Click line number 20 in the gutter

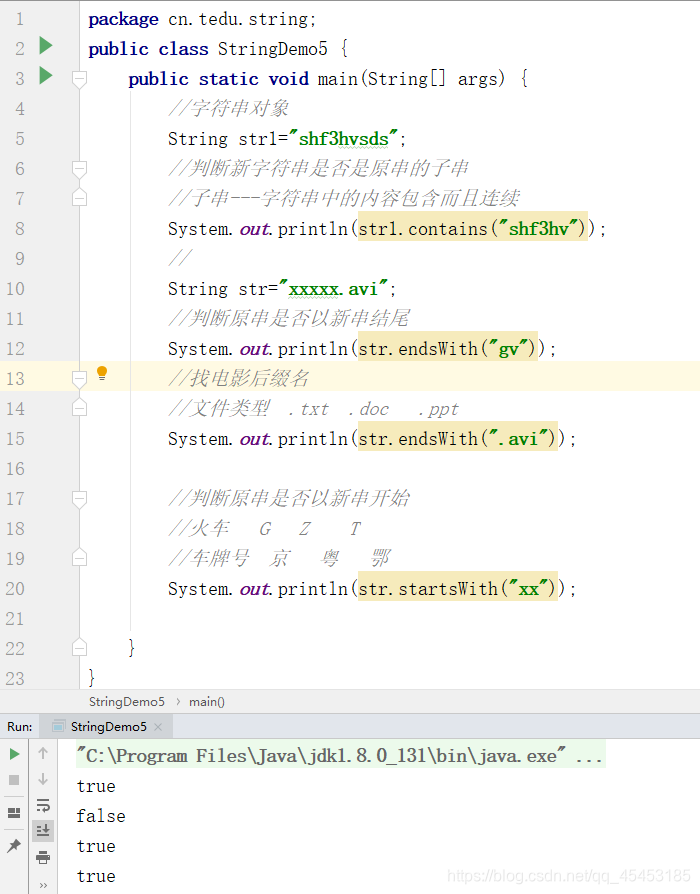(15, 588)
